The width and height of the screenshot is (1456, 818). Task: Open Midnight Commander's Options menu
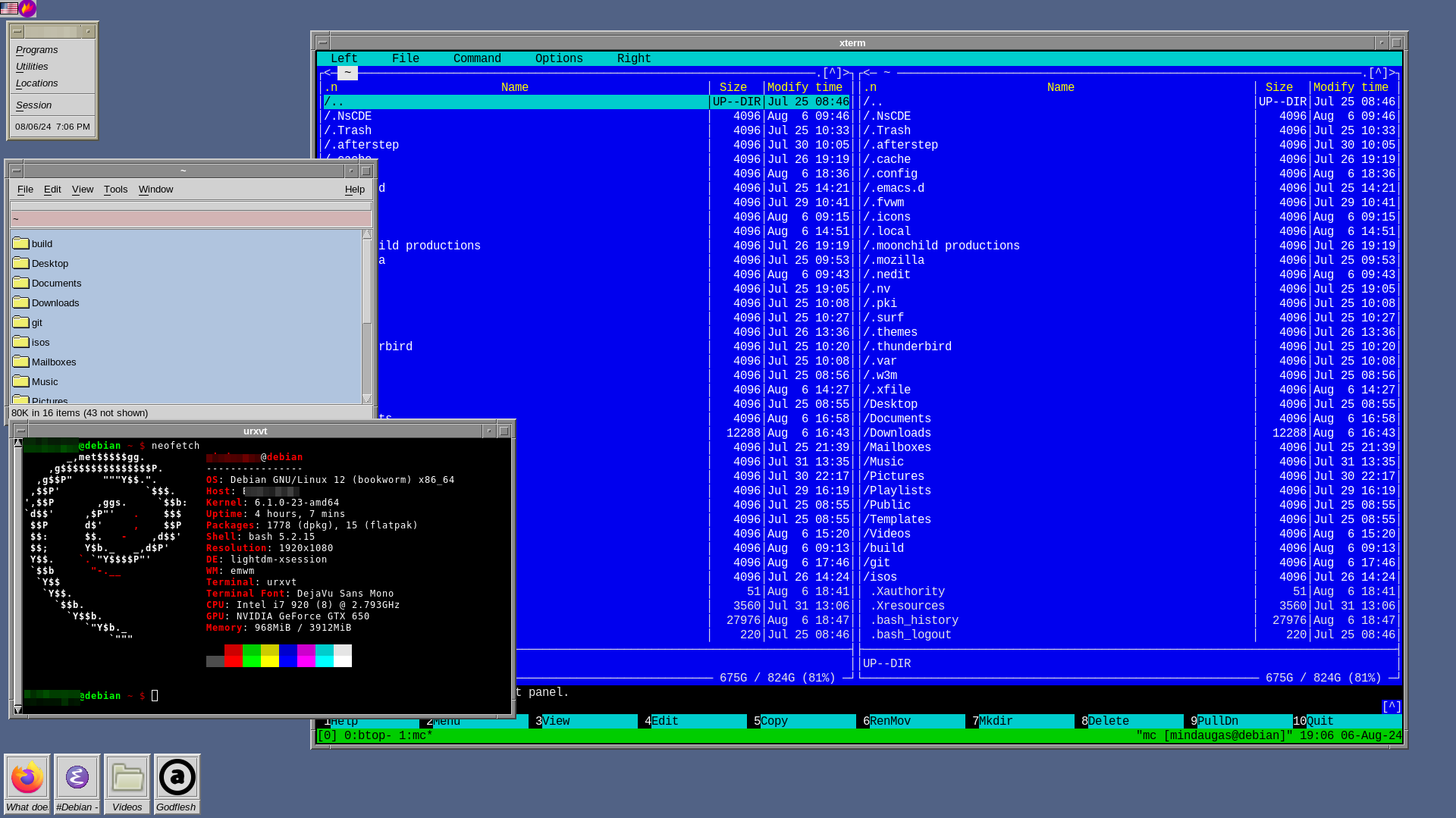(559, 58)
